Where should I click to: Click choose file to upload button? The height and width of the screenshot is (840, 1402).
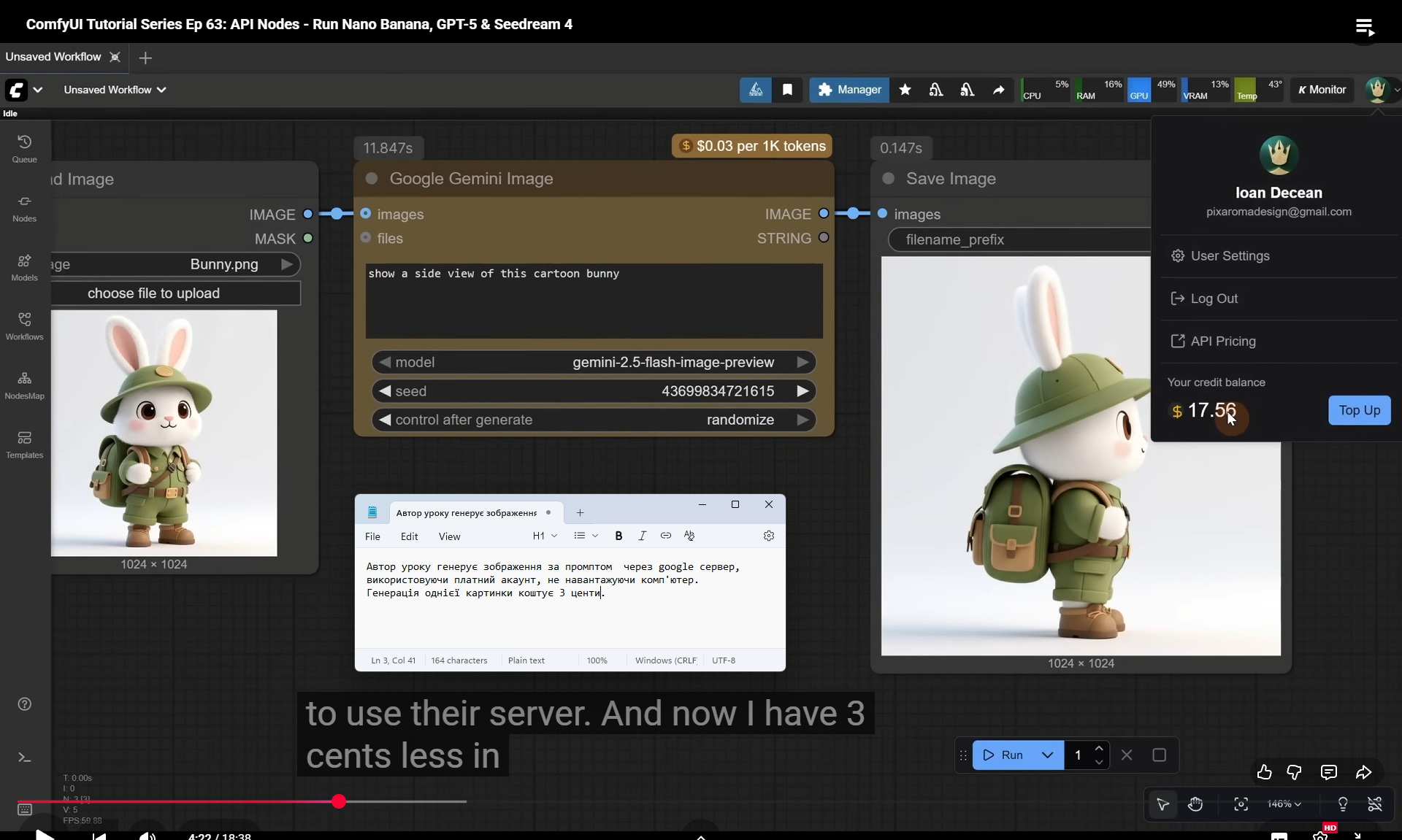pos(153,293)
